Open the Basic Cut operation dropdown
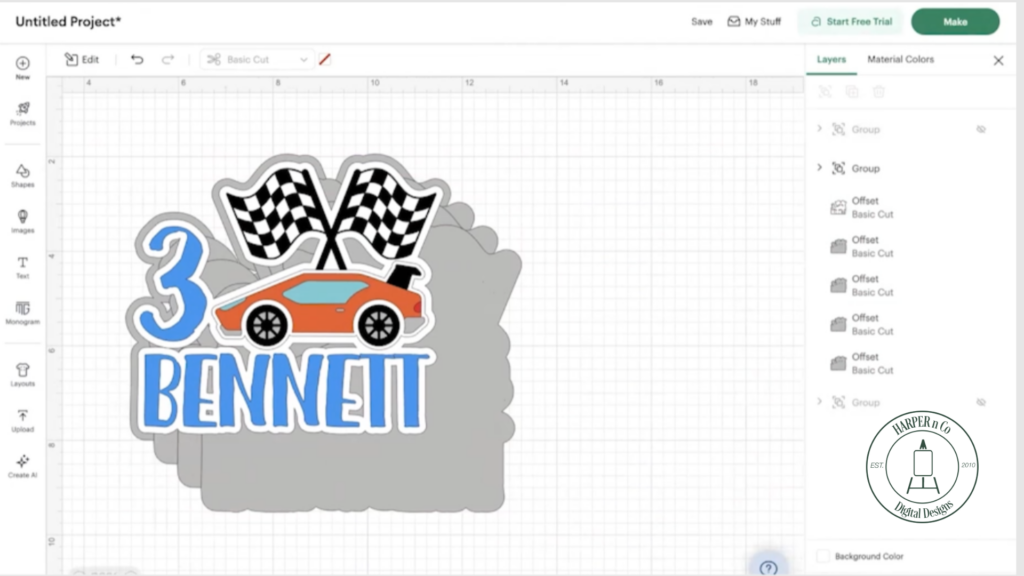 (257, 60)
